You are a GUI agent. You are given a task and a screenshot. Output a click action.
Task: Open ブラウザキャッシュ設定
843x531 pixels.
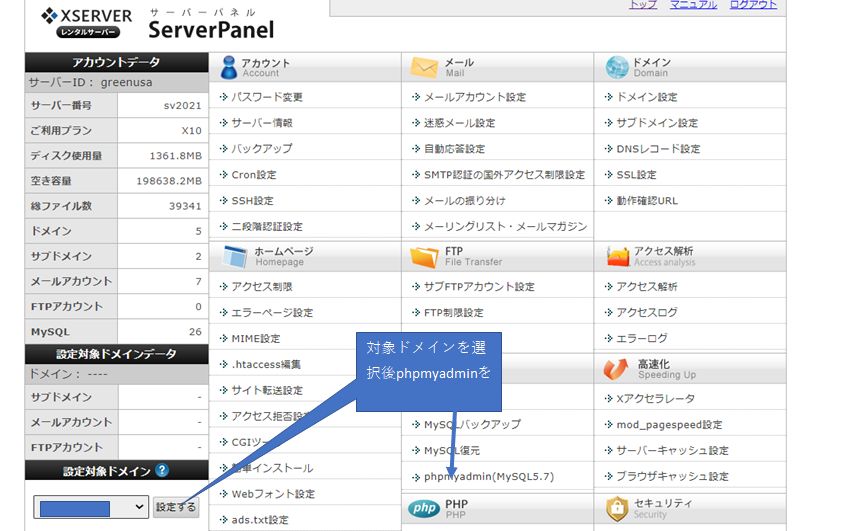(672, 476)
